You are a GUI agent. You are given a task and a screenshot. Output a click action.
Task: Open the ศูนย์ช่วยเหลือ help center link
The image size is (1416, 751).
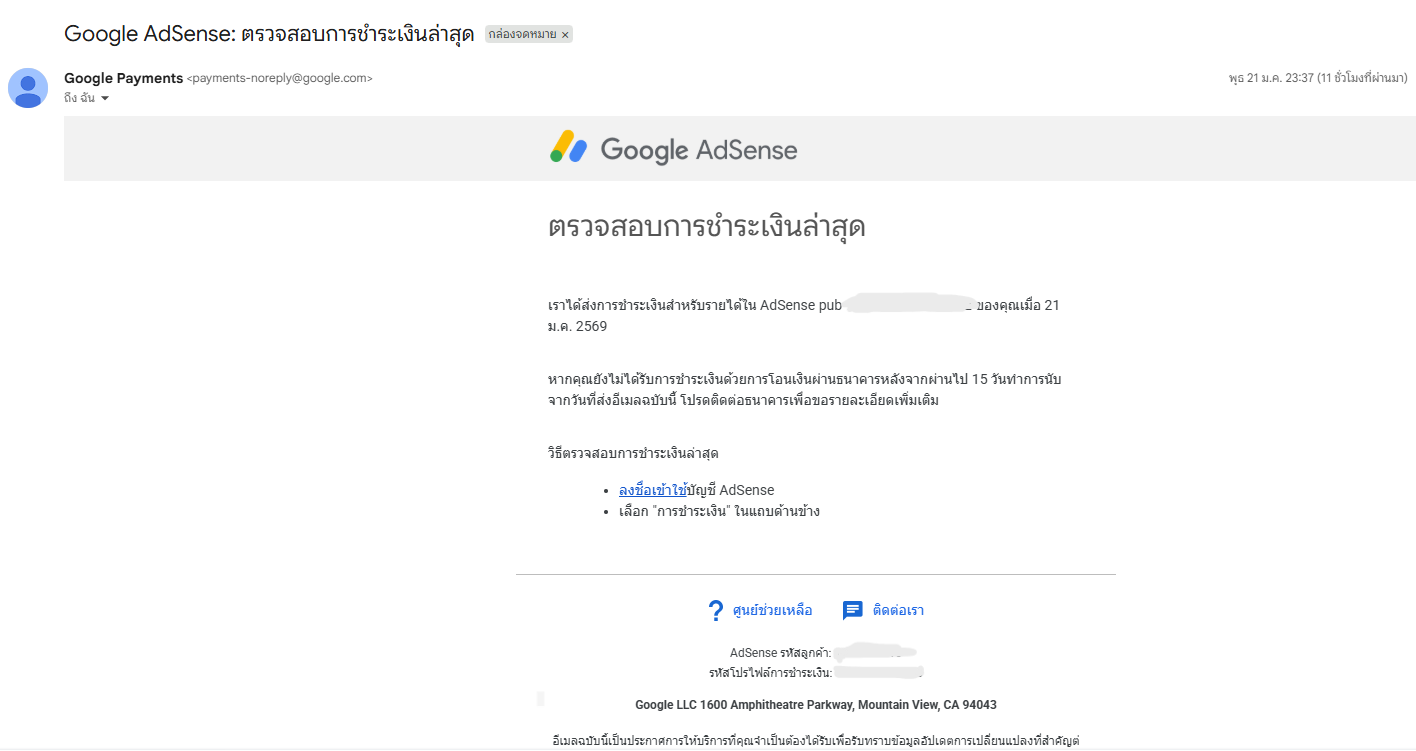[x=772, y=611]
